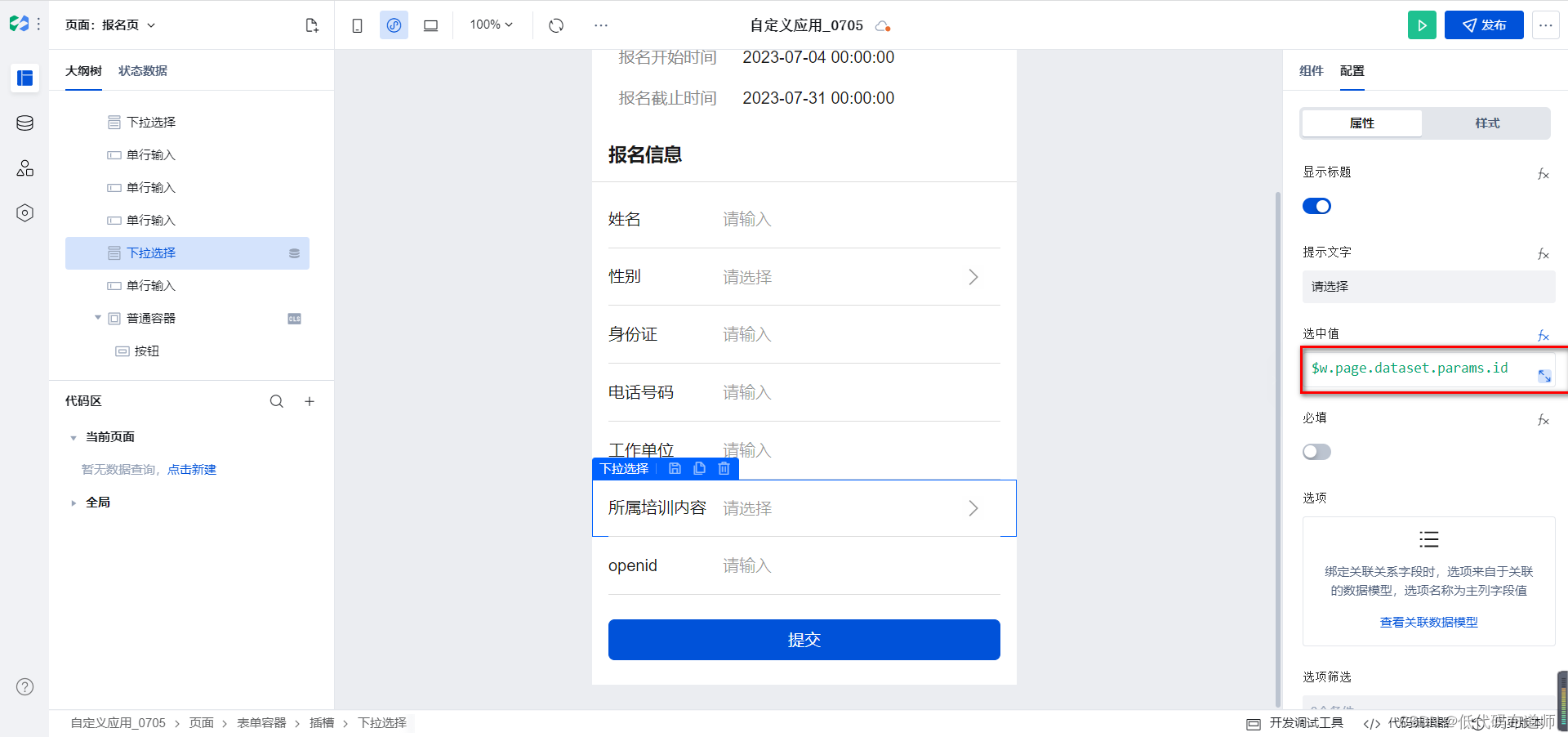
Task: Click the save icon on dropdown component toolbar
Action: 675,468
